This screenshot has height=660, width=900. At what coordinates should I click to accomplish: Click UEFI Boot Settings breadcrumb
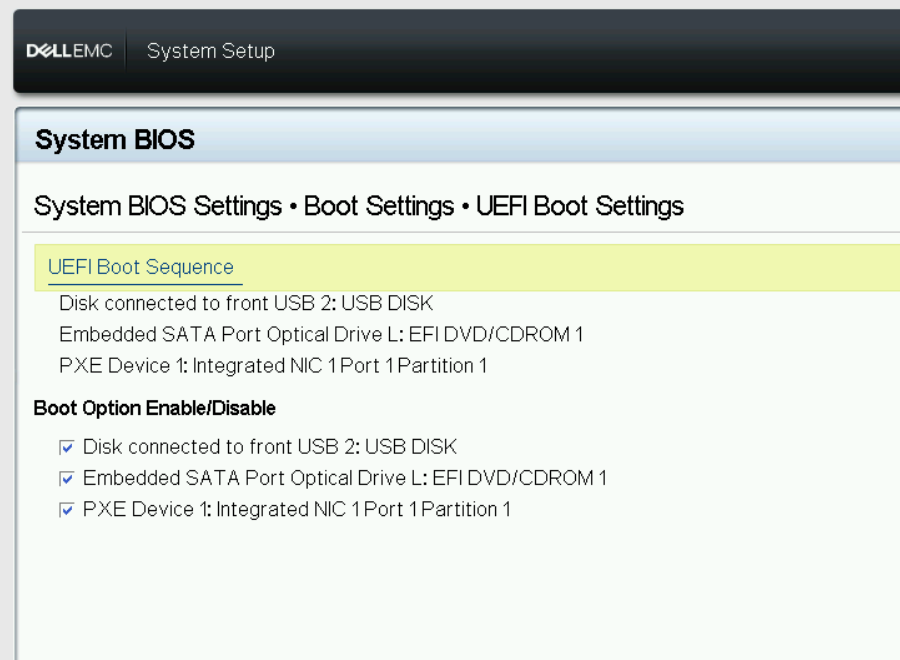(x=580, y=206)
